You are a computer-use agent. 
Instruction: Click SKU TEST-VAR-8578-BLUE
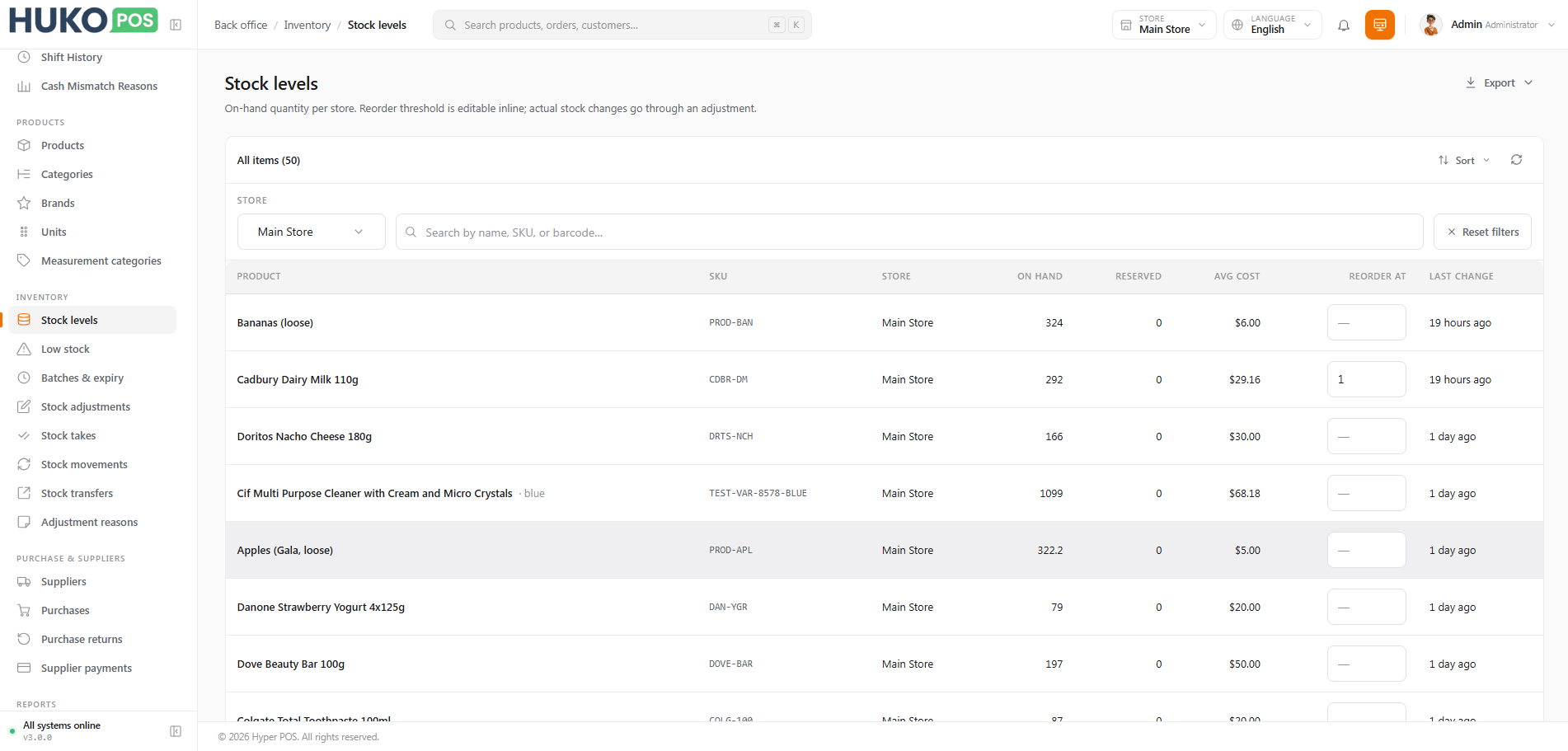click(758, 493)
